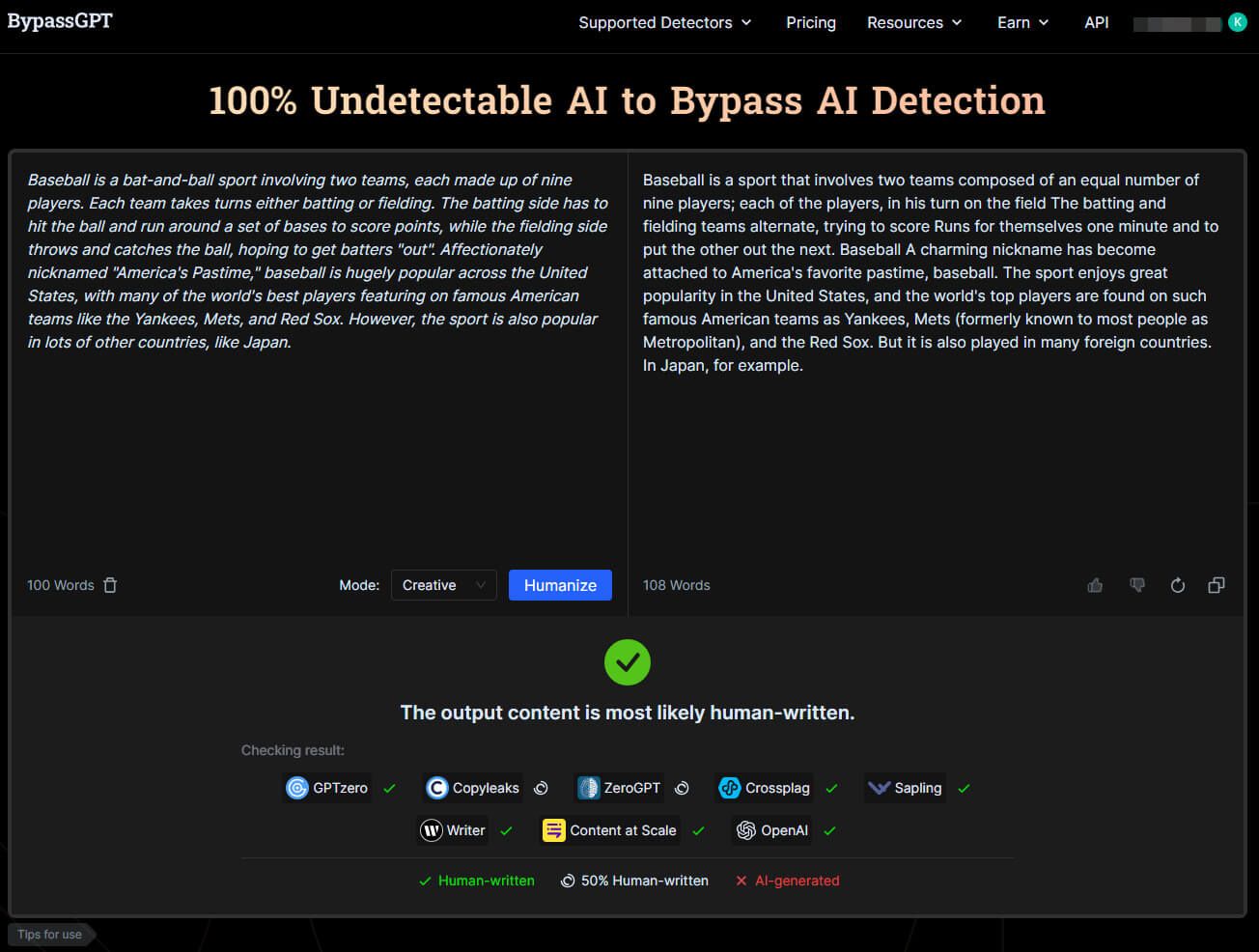Click the Sapling detector badge

905,788
